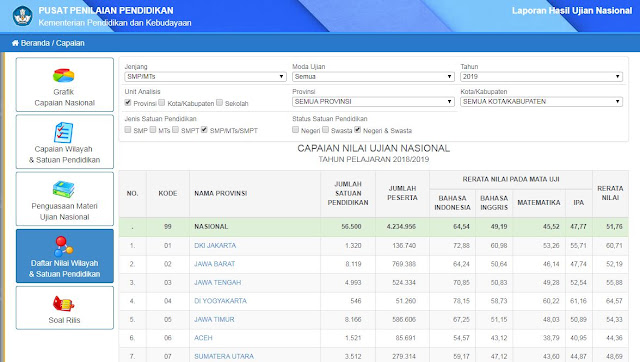Check the Kota/Kabupaten unit analisis checkbox

[x=162, y=102]
